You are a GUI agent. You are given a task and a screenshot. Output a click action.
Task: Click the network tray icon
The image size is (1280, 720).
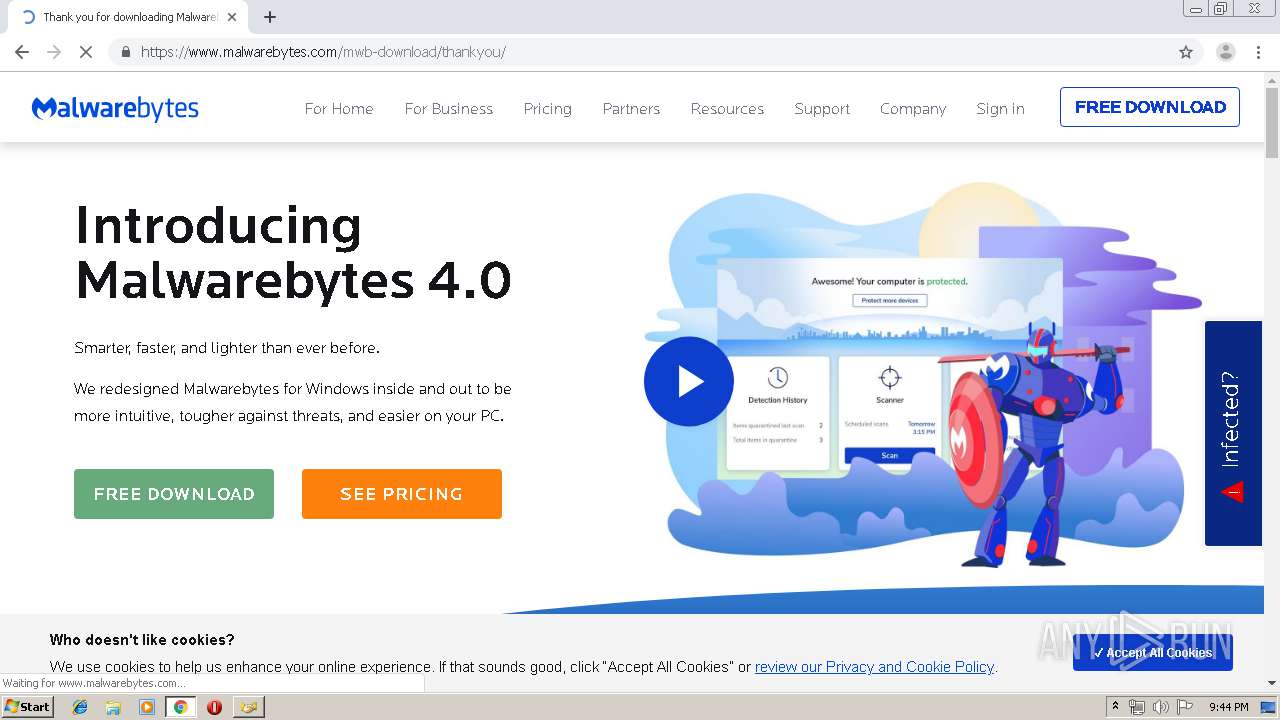(x=1137, y=707)
